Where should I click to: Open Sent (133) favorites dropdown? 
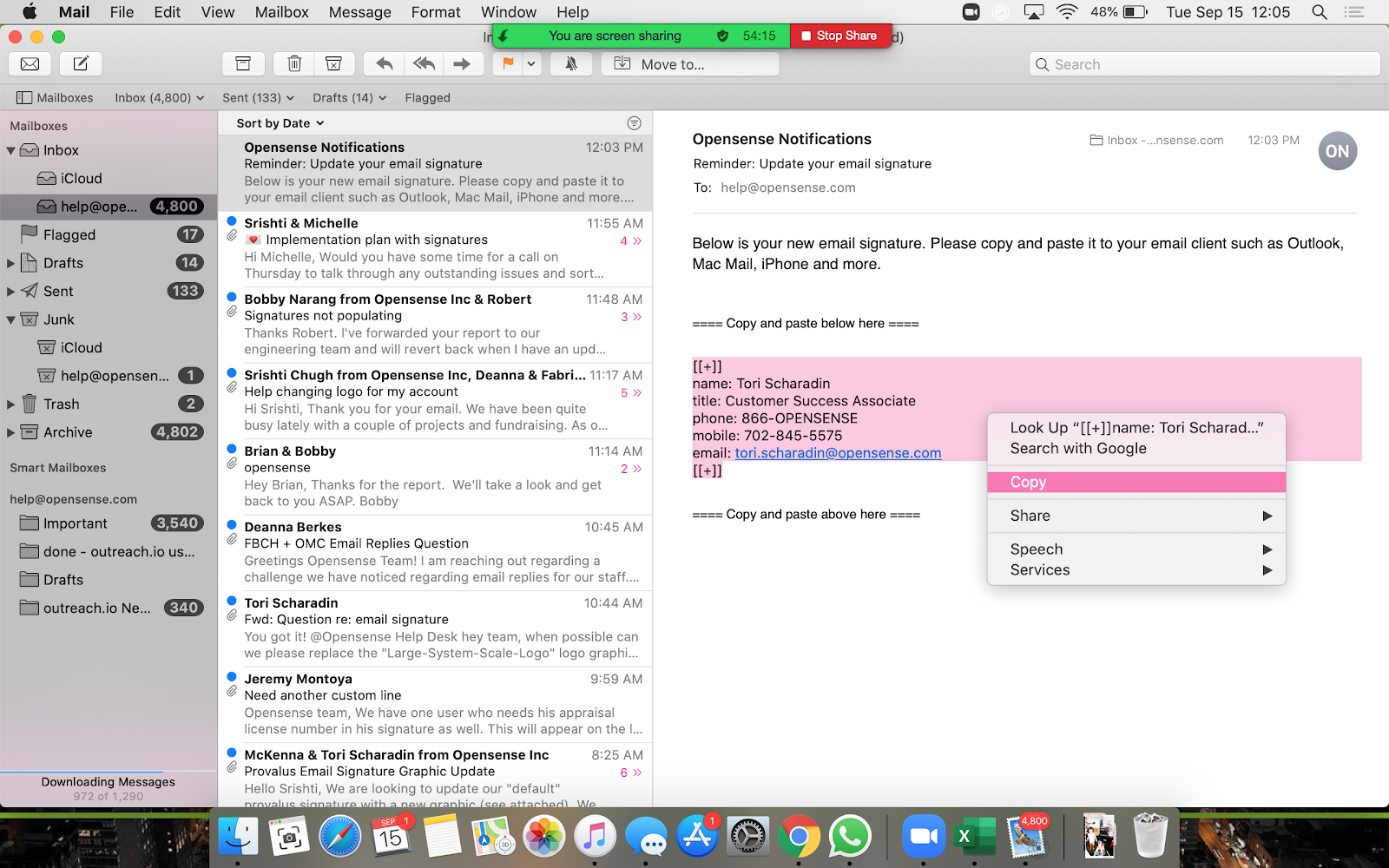pyautogui.click(x=258, y=98)
